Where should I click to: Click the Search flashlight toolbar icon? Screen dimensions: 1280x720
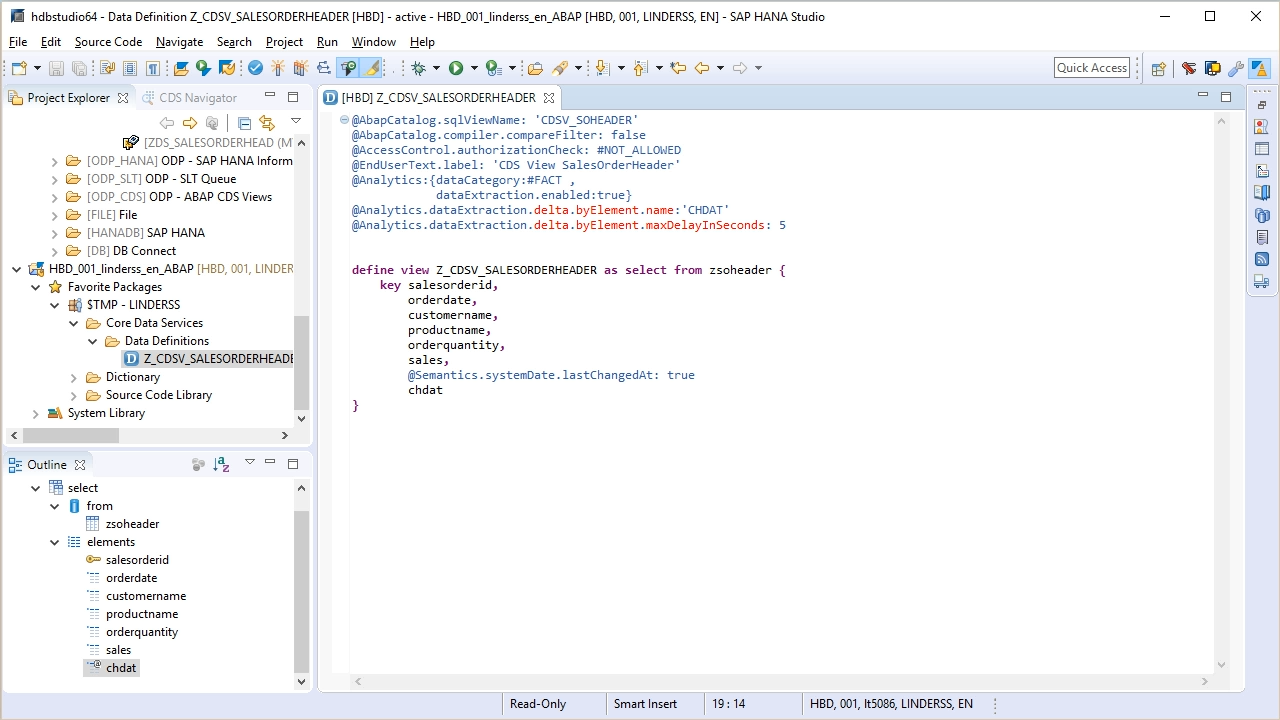560,68
